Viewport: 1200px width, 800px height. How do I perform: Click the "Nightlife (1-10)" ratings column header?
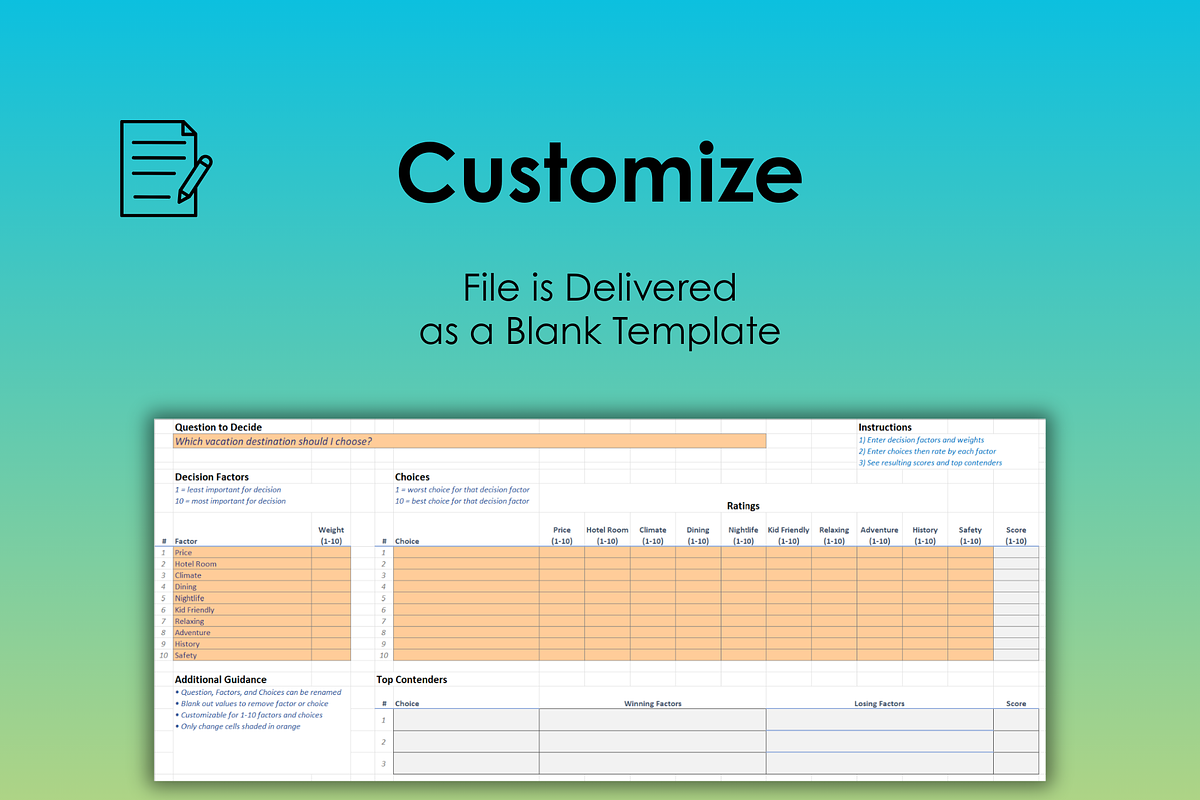743,536
